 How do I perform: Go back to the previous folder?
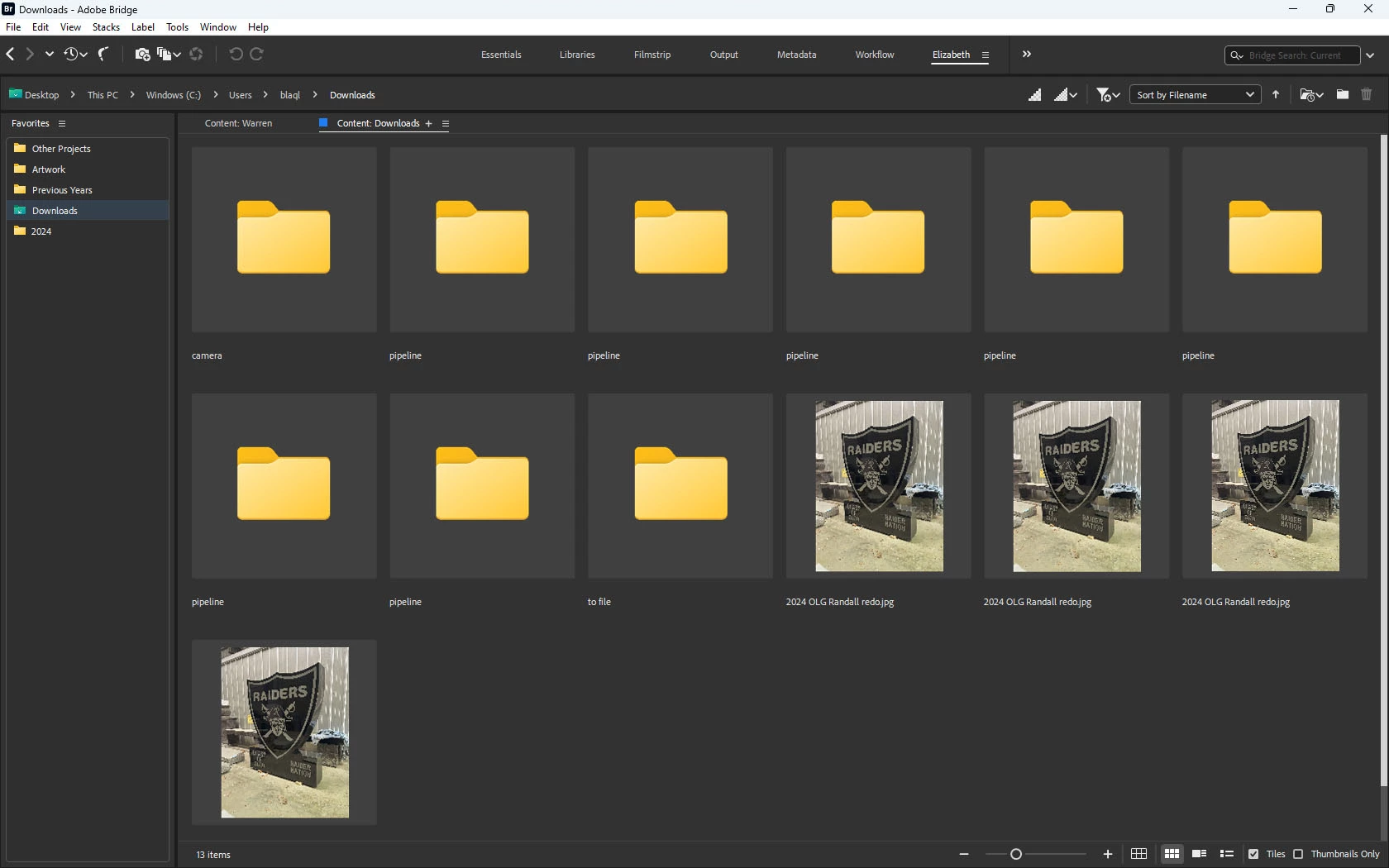(10, 55)
